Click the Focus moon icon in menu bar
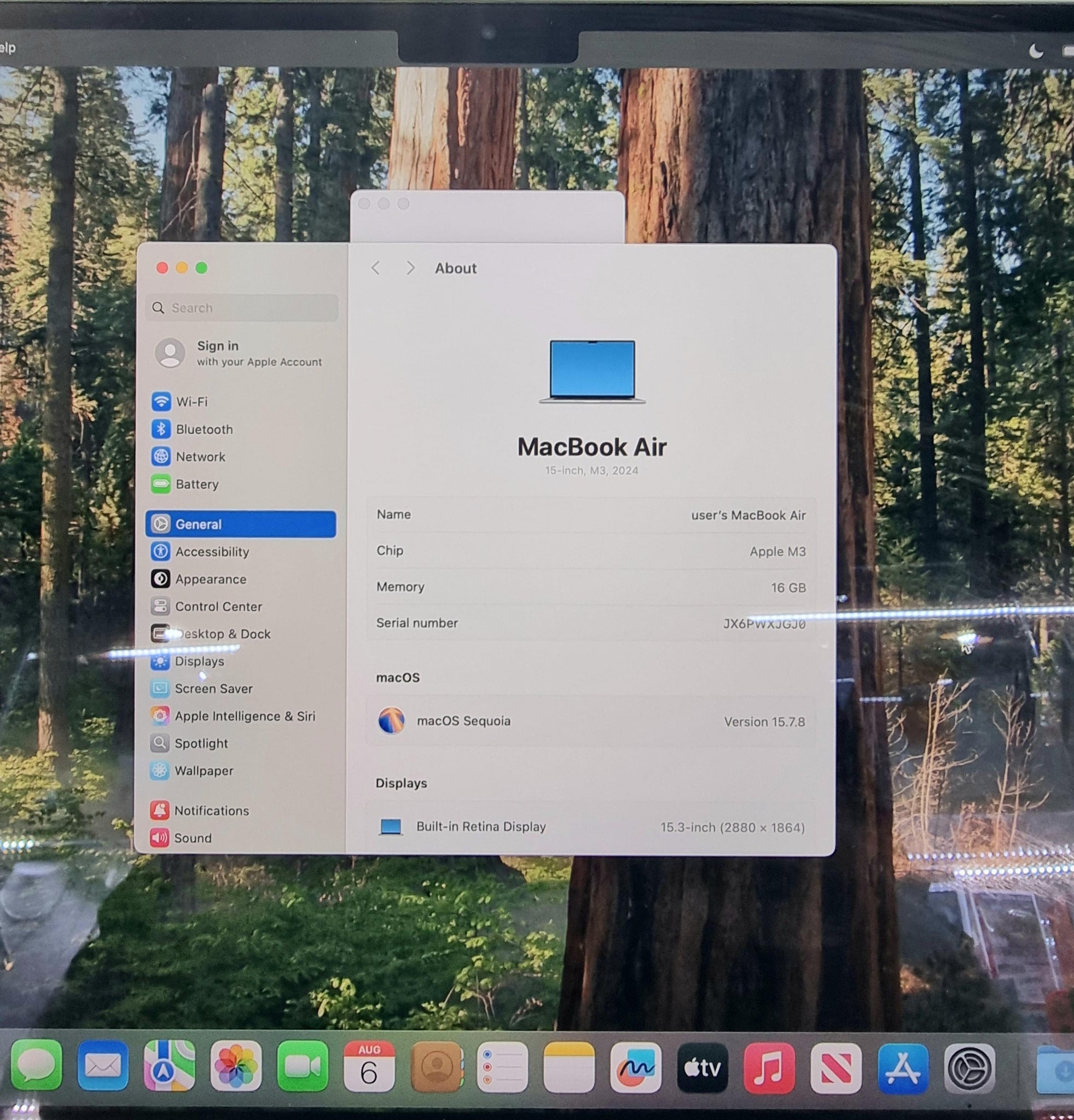This screenshot has height=1120, width=1074. coord(1036,51)
